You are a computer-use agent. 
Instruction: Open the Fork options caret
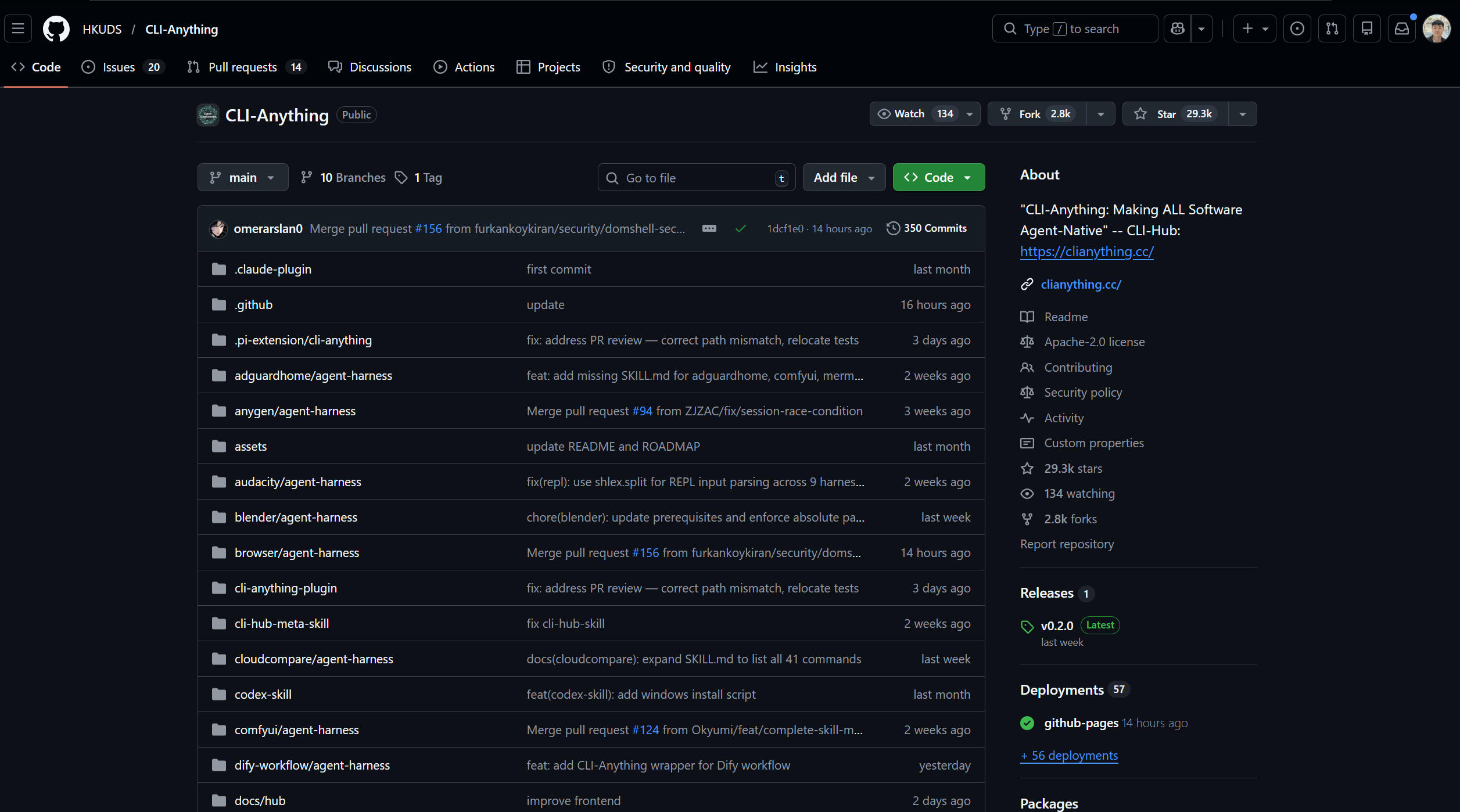tap(1101, 113)
